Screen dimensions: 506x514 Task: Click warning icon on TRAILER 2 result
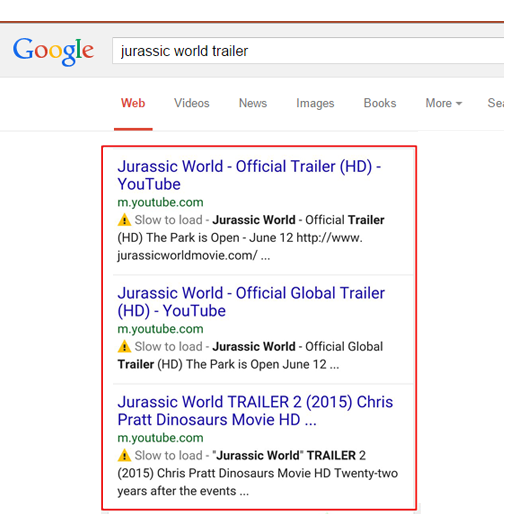click(124, 455)
